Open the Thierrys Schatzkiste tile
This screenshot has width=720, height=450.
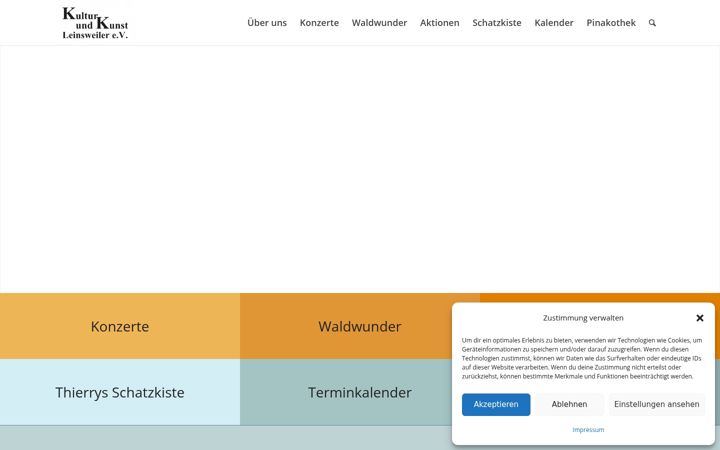pyautogui.click(x=120, y=393)
